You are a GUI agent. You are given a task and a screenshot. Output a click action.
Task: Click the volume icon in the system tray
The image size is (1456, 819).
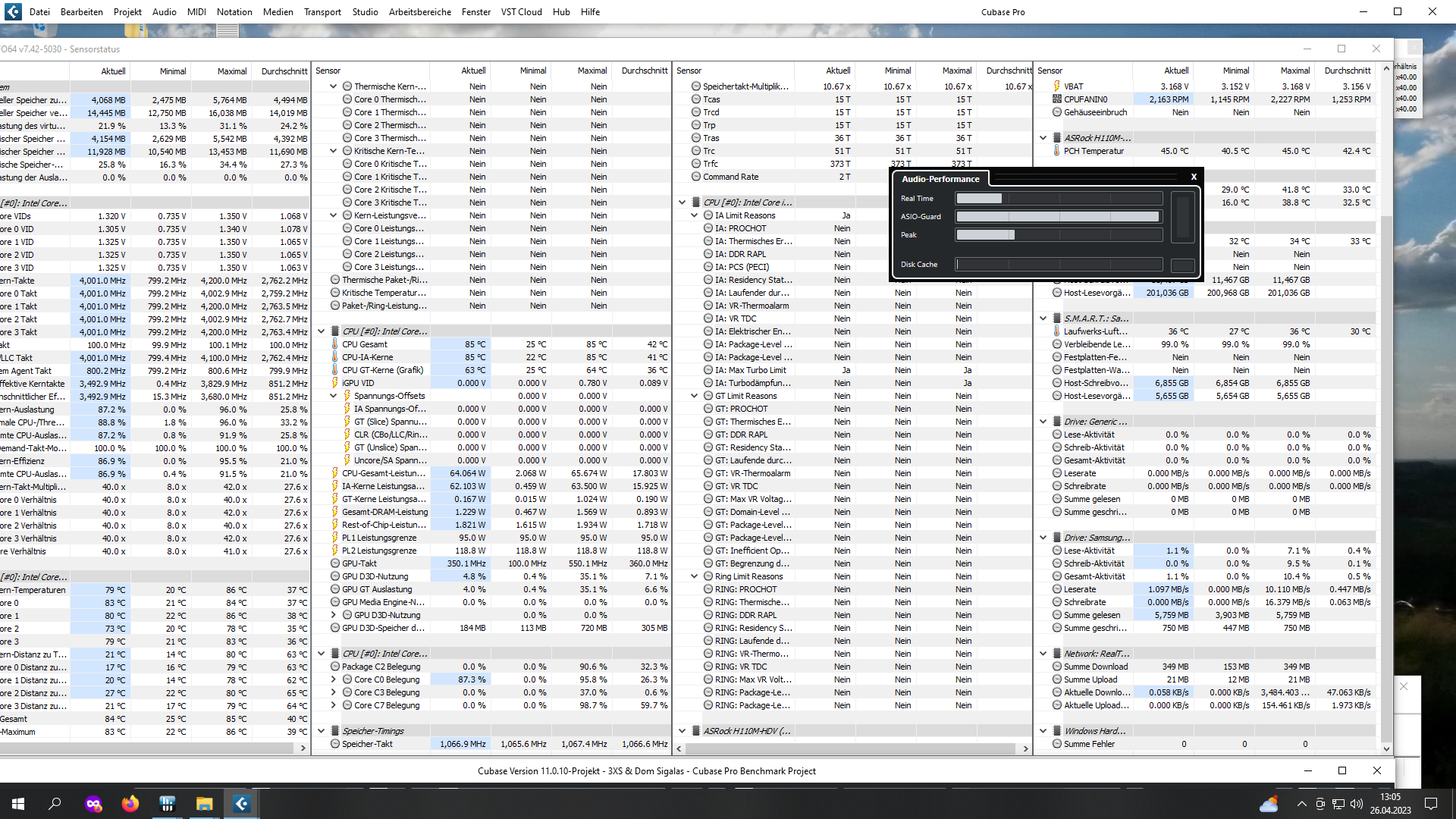1357,804
